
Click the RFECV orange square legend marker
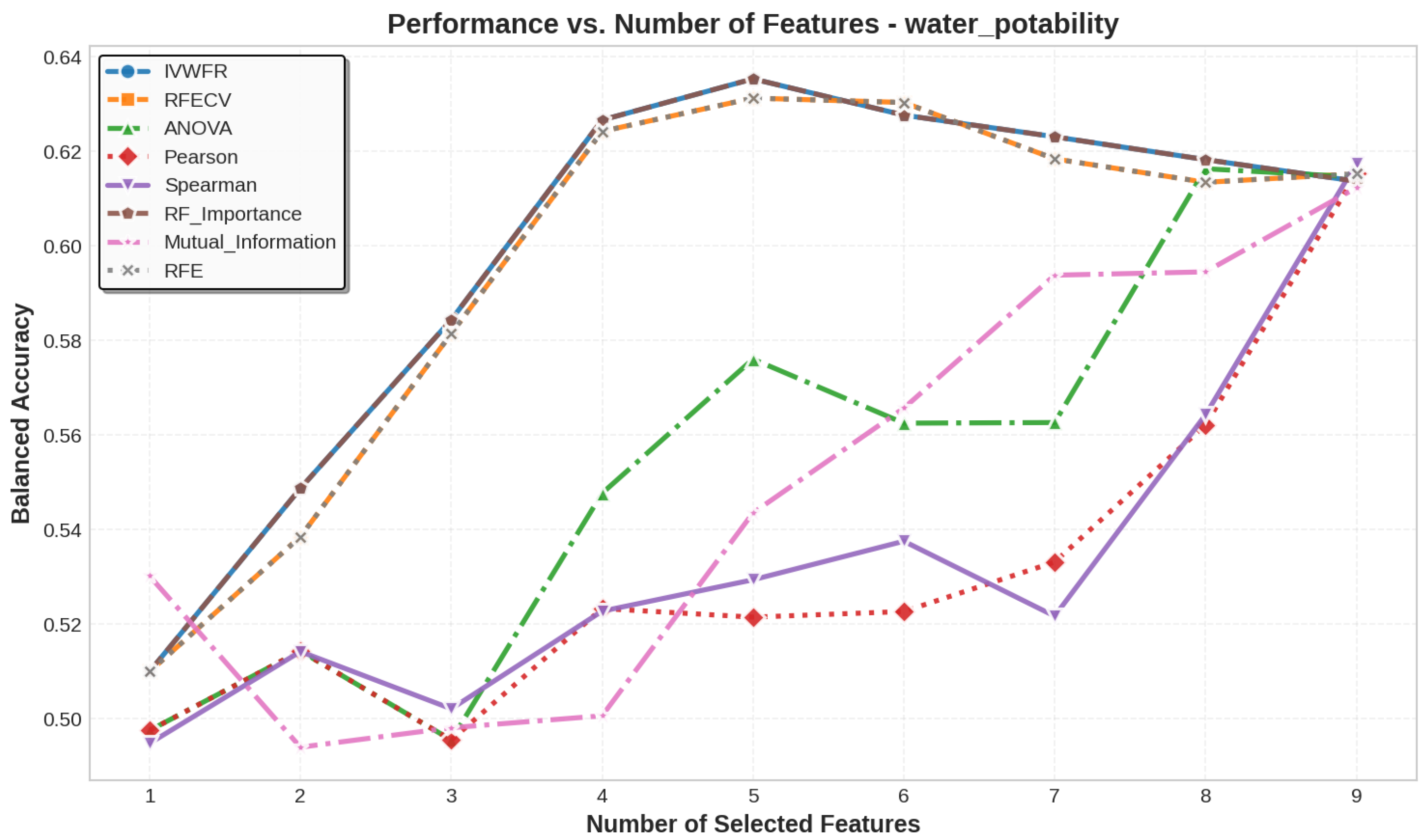128,100
